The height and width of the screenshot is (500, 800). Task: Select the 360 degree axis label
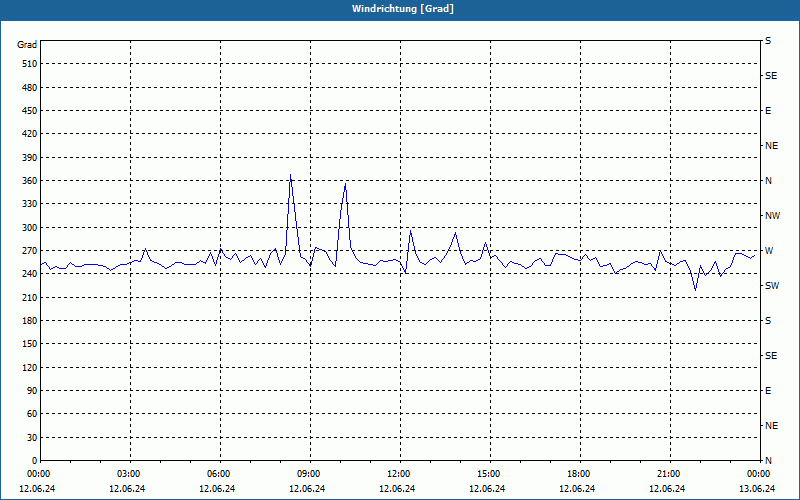pyautogui.click(x=30, y=181)
